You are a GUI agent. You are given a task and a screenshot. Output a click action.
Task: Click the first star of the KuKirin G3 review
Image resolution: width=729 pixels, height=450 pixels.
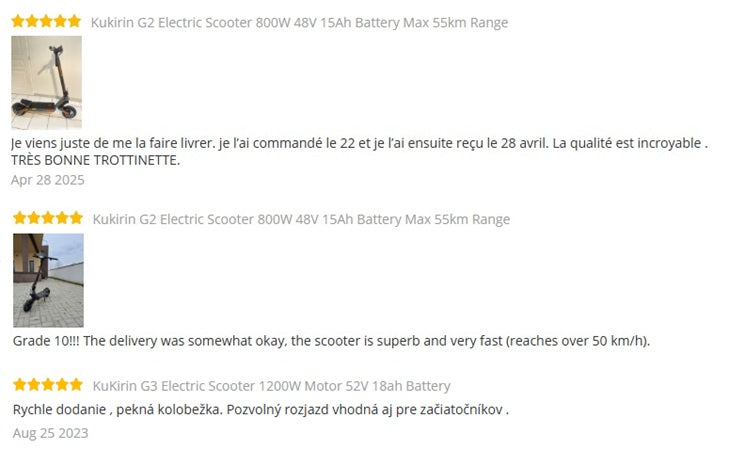tap(19, 385)
